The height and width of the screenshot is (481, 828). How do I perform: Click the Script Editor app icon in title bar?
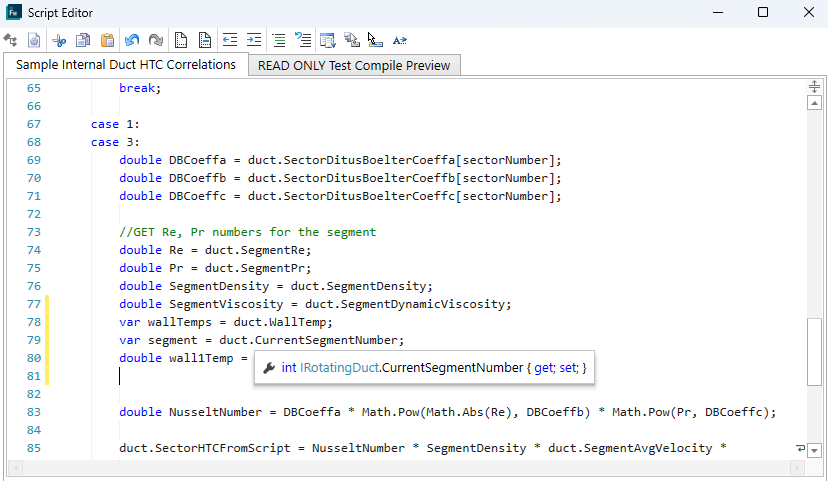[x=14, y=13]
